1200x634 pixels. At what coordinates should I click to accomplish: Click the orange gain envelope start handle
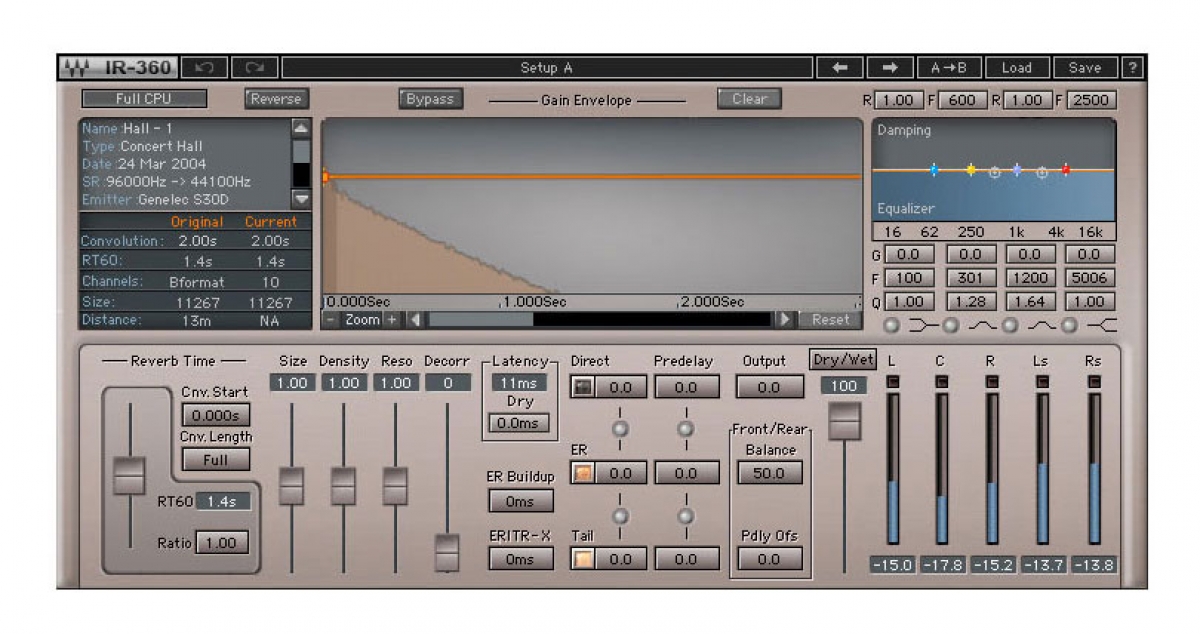[x=326, y=177]
